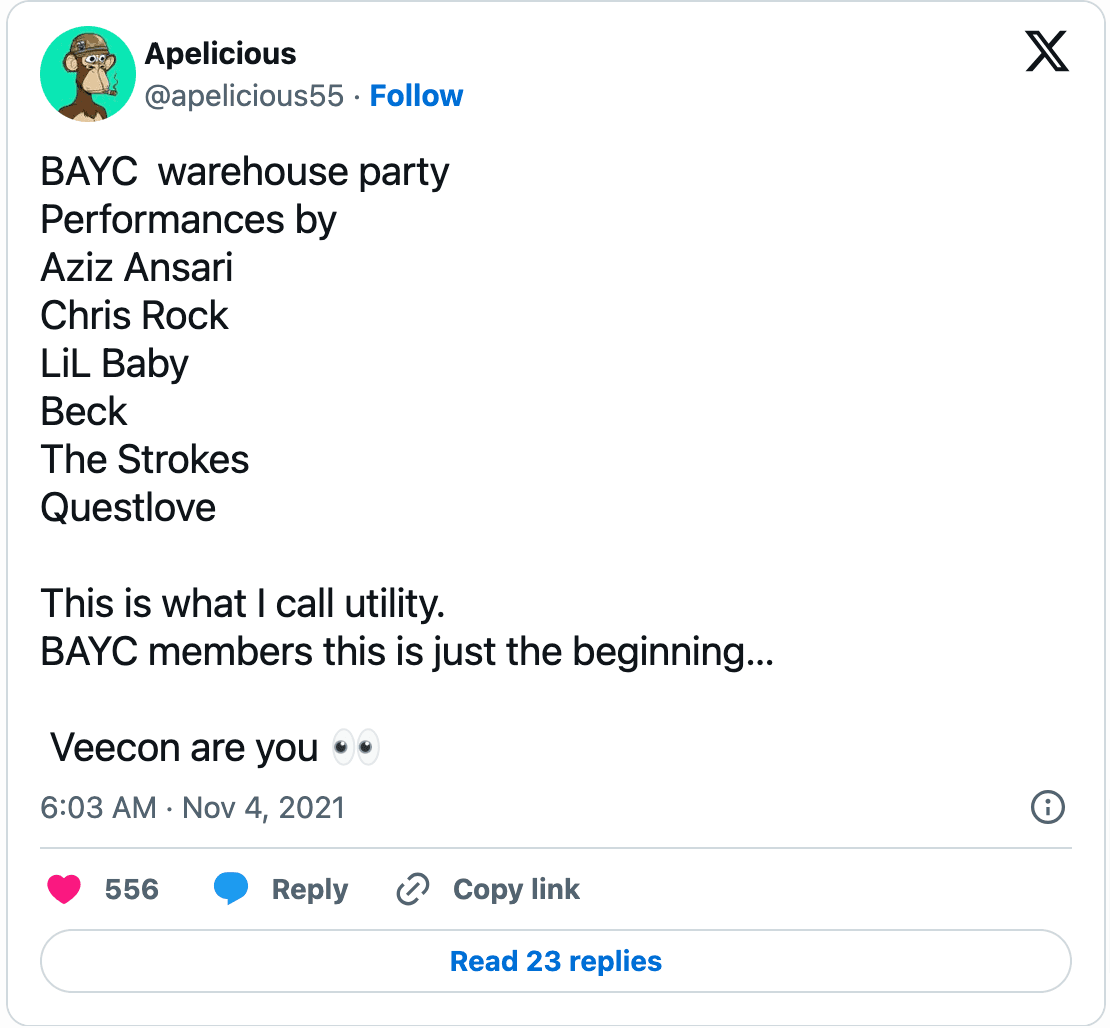This screenshot has height=1028, width=1110.
Task: Click the heart to unlike the post
Action: 64,889
